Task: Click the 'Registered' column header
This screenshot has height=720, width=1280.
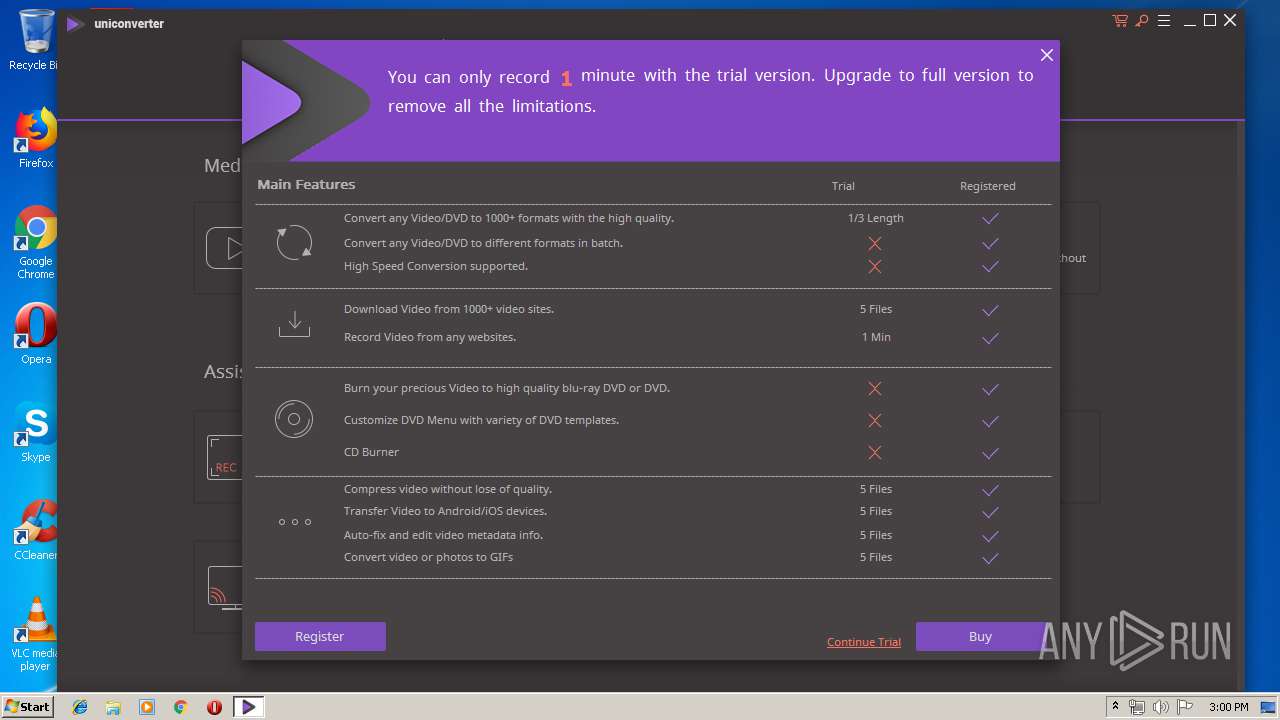Action: point(988,186)
